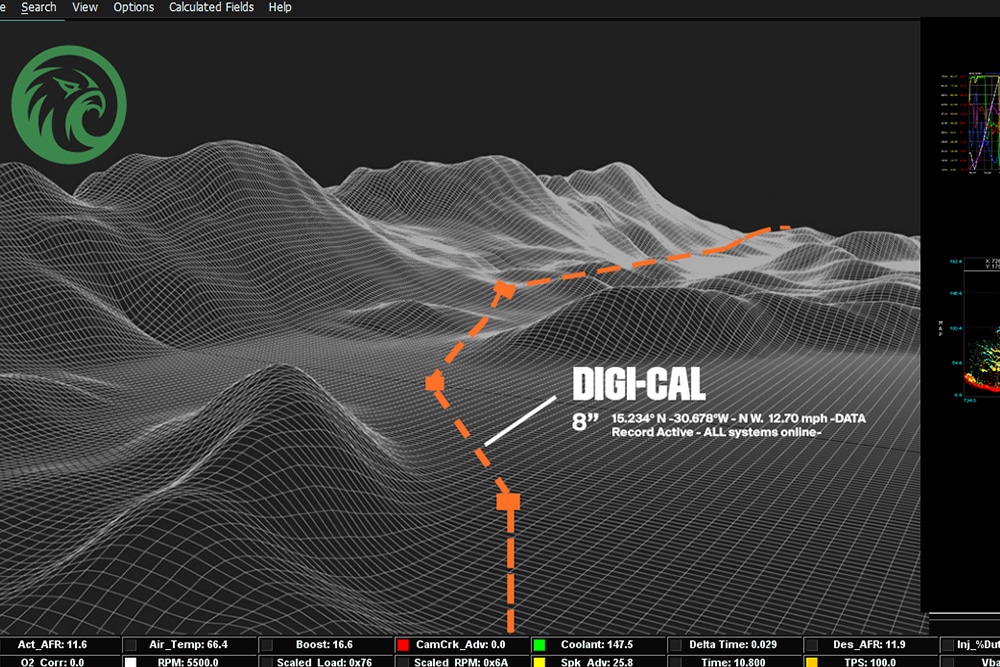Toggle the Boost field checkbox
1000x667 pixels.
pyautogui.click(x=266, y=646)
